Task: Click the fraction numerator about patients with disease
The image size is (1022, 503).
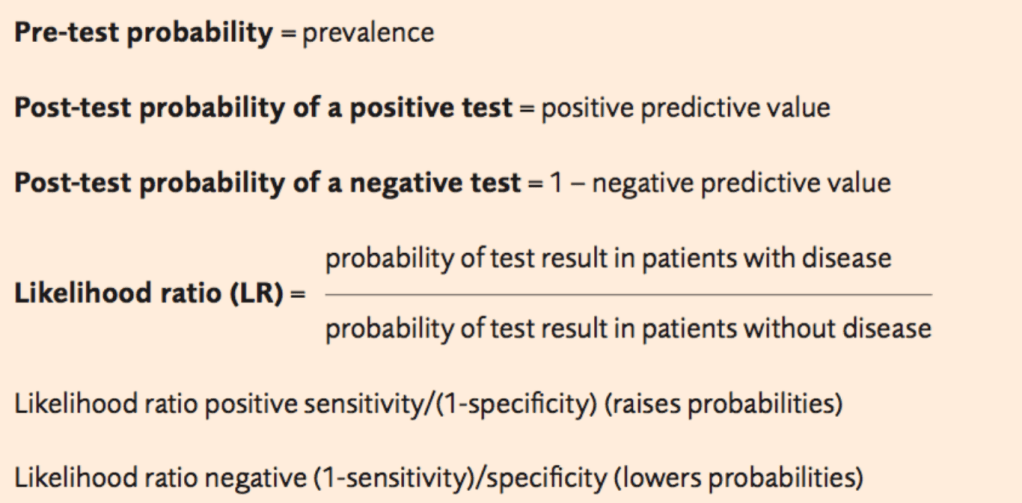Action: coord(608,258)
